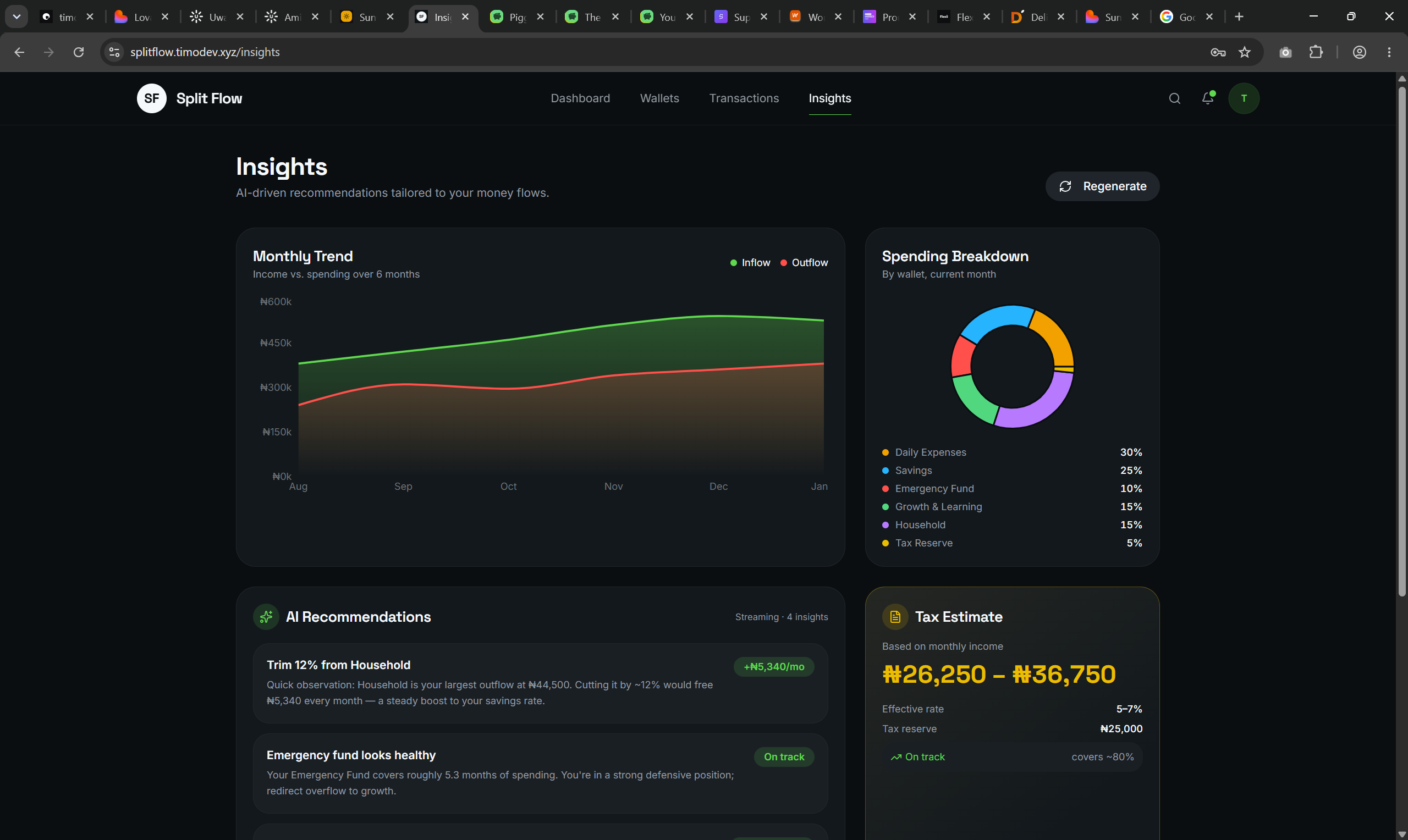Bookmark this page with the star icon

pos(1244,52)
